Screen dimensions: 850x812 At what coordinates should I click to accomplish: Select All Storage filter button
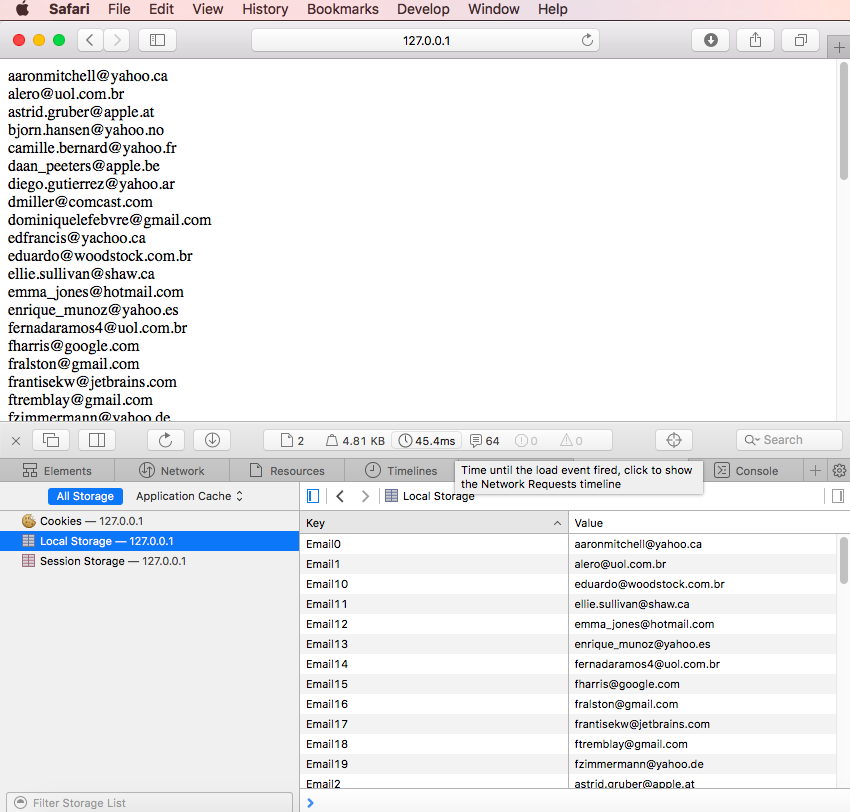[x=85, y=496]
